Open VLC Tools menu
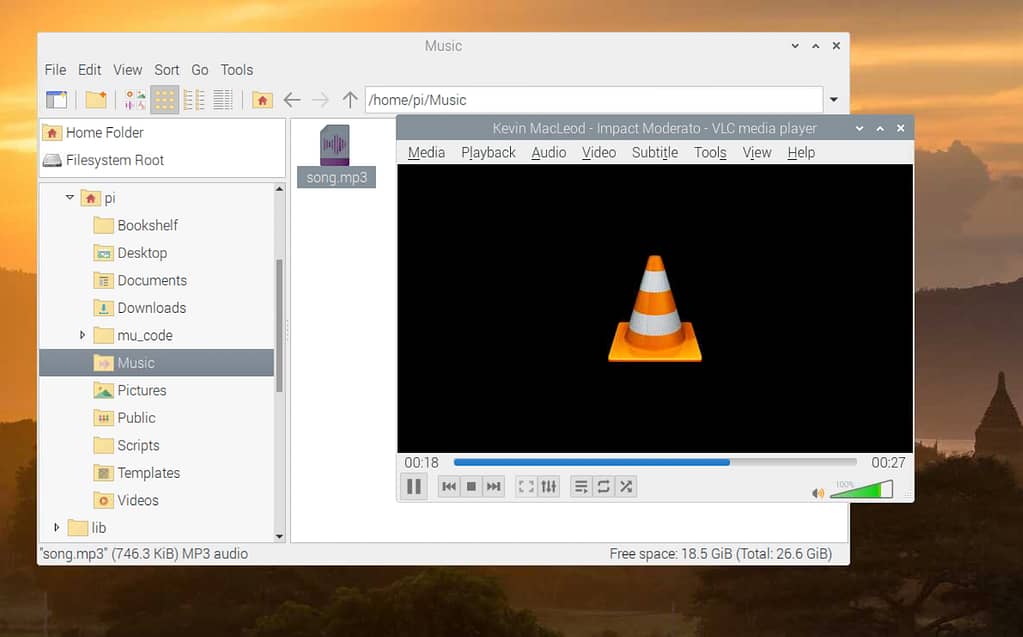Screen dimensions: 1023x637 [710, 152]
